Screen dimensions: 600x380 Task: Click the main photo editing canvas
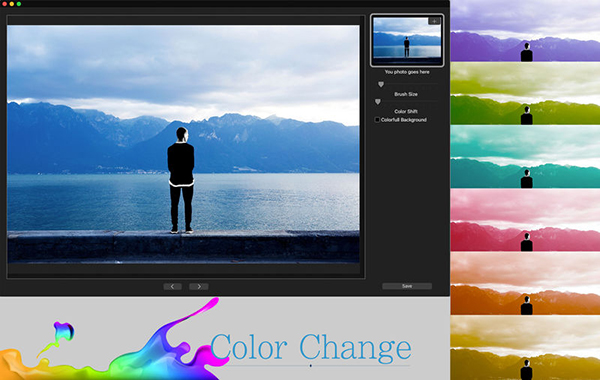[183, 144]
